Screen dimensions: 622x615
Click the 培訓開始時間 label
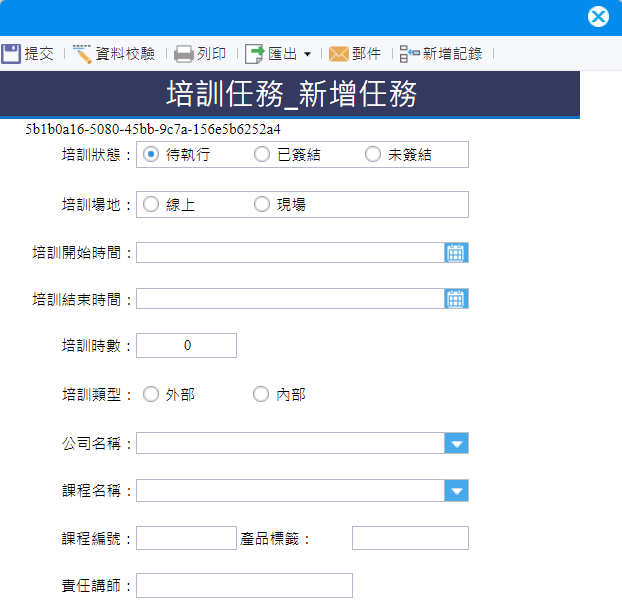pos(82,252)
